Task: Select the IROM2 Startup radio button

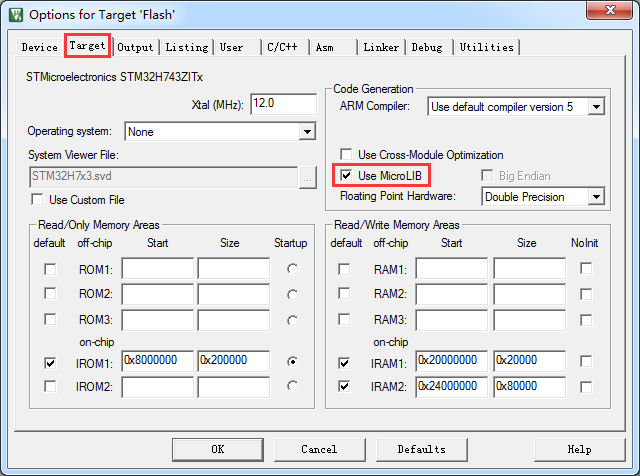Action: pos(292,386)
